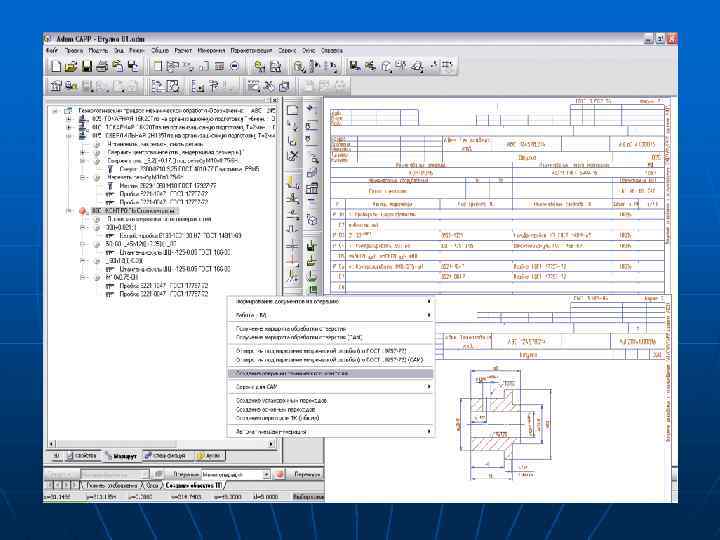Click the calculator-grid icon in the top toolbar
Screen dimensions: 720x540
[x=219, y=67]
